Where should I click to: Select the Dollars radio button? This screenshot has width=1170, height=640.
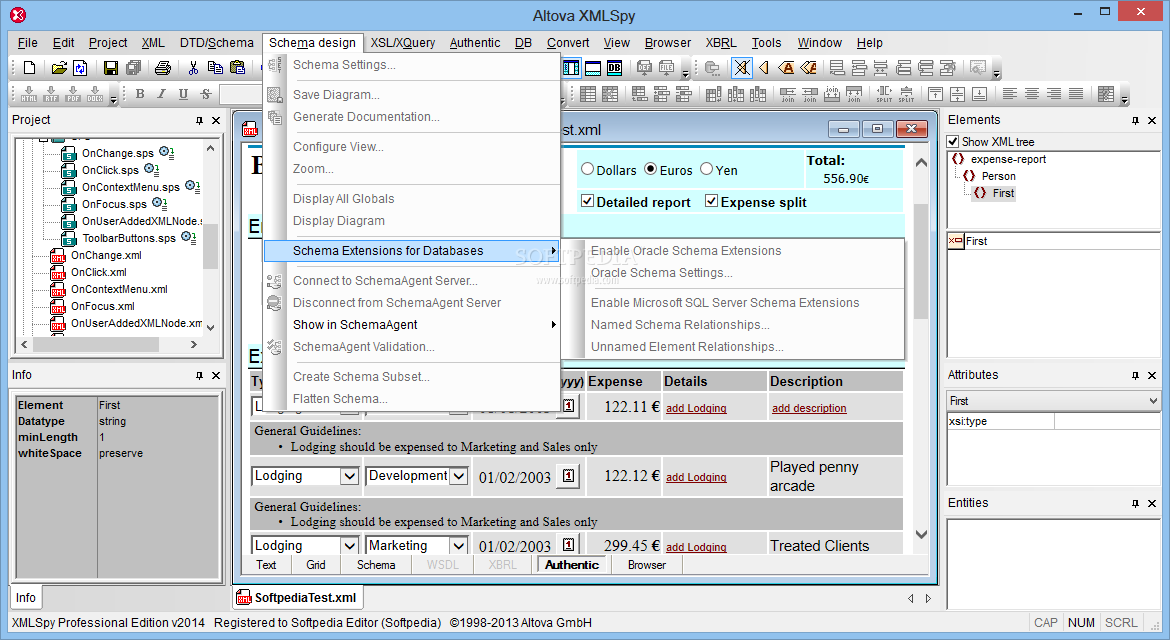click(587, 169)
